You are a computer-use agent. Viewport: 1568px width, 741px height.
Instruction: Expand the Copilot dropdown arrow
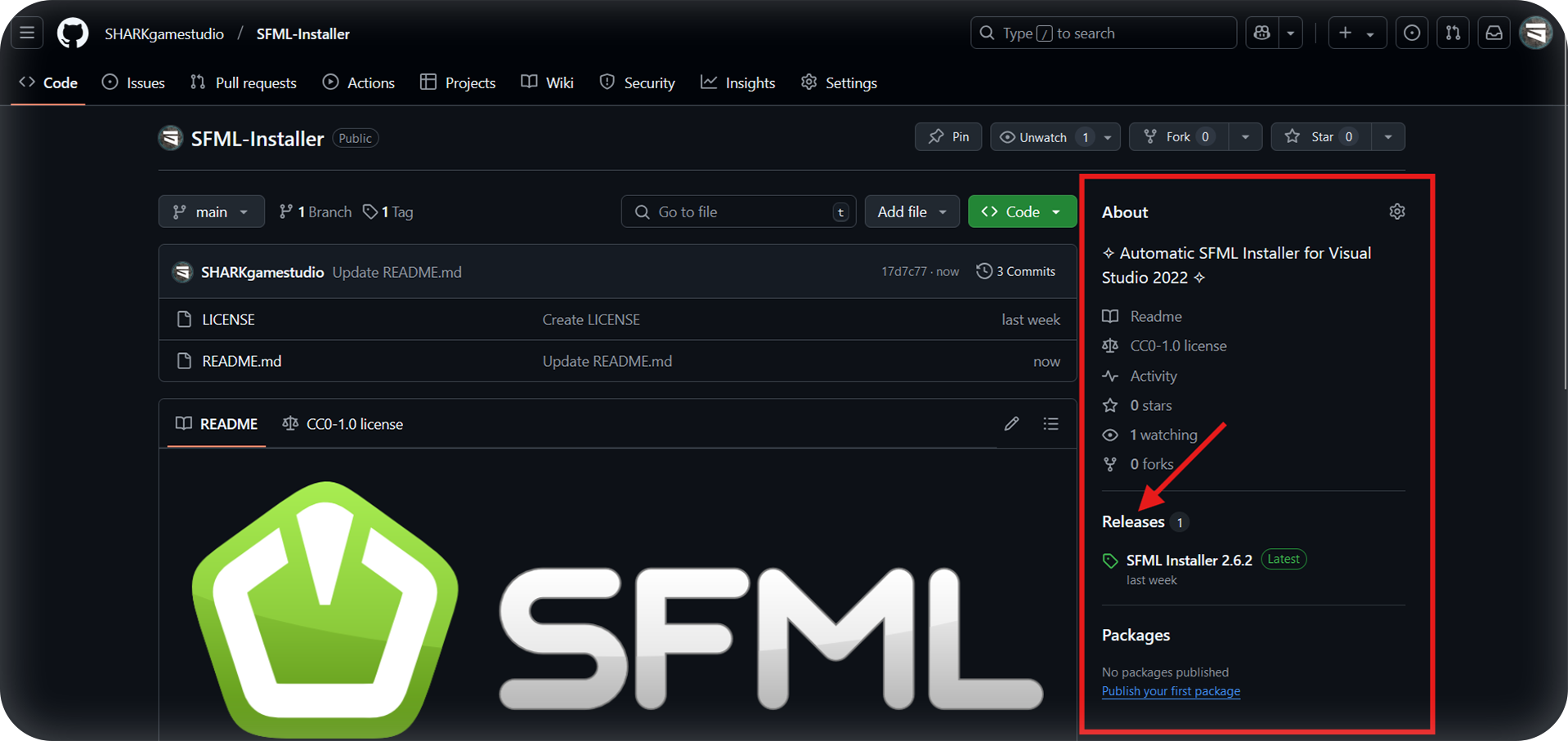(x=1291, y=33)
